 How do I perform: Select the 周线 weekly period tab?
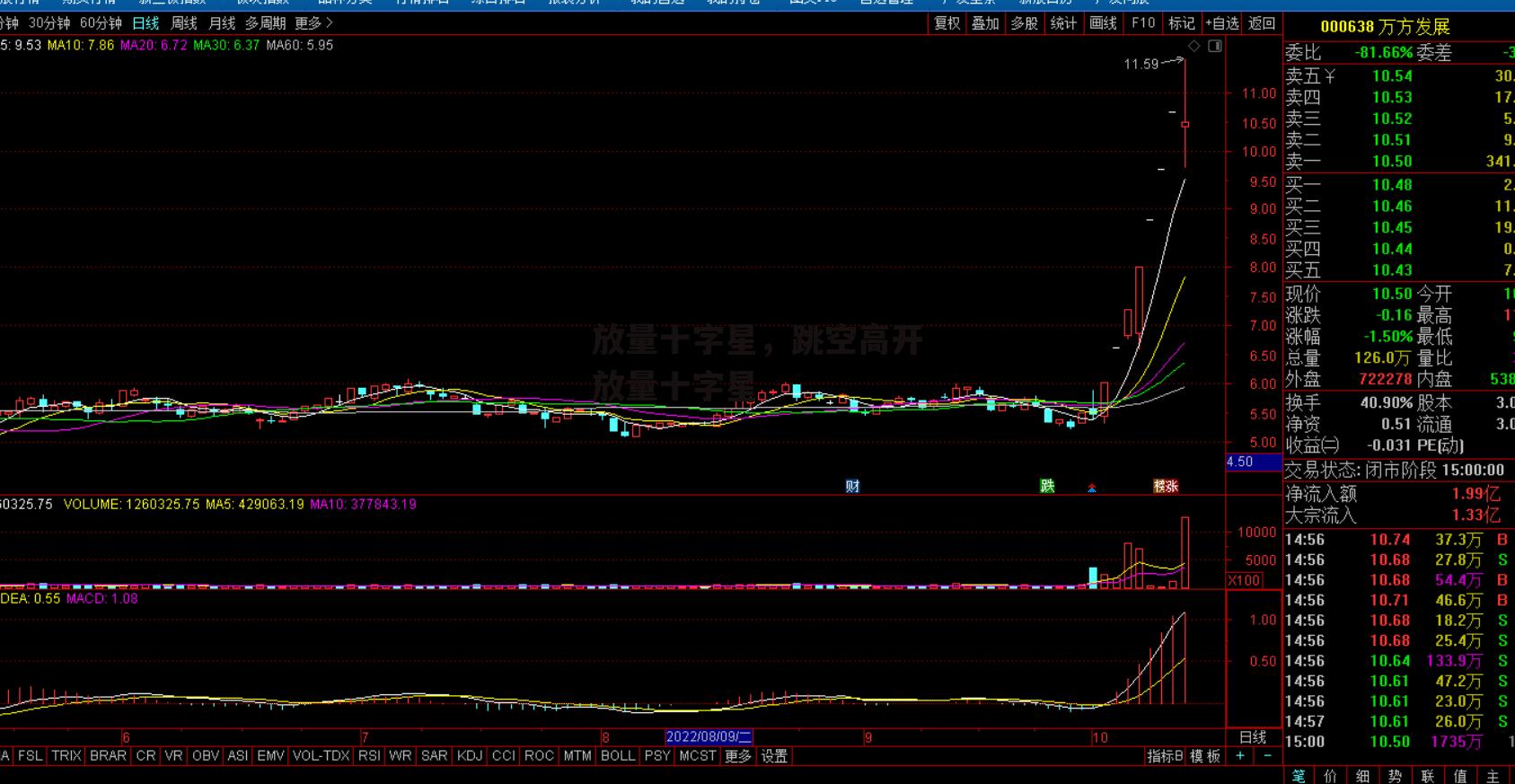[184, 23]
